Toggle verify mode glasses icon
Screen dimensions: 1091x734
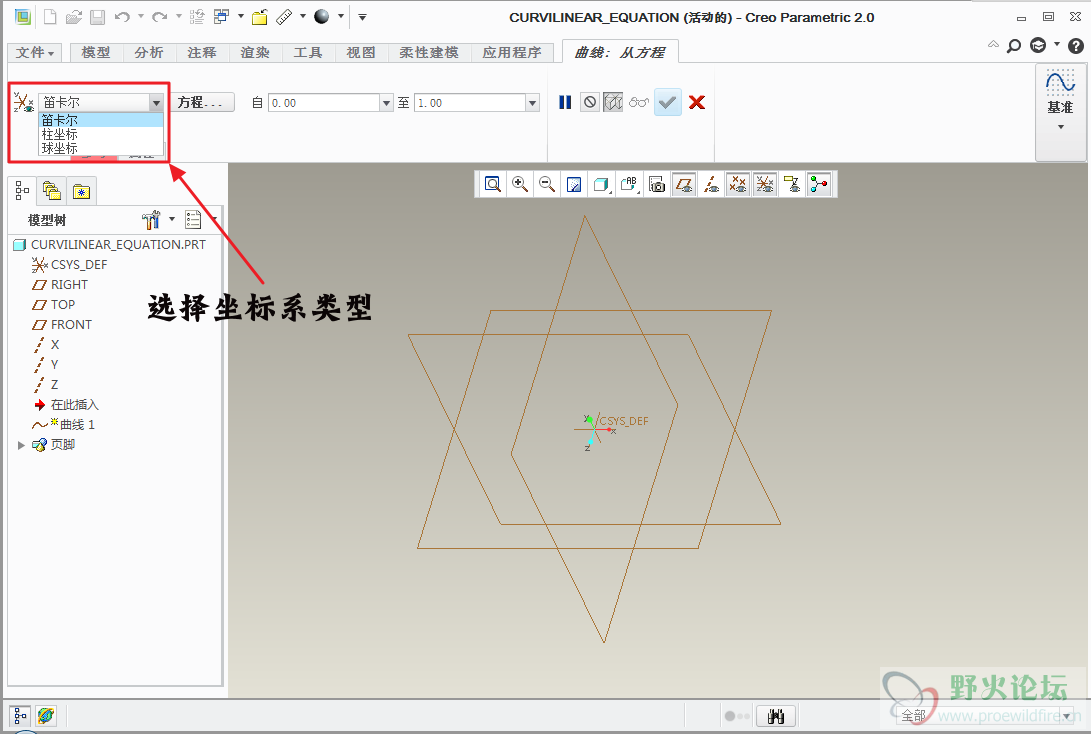(x=639, y=102)
